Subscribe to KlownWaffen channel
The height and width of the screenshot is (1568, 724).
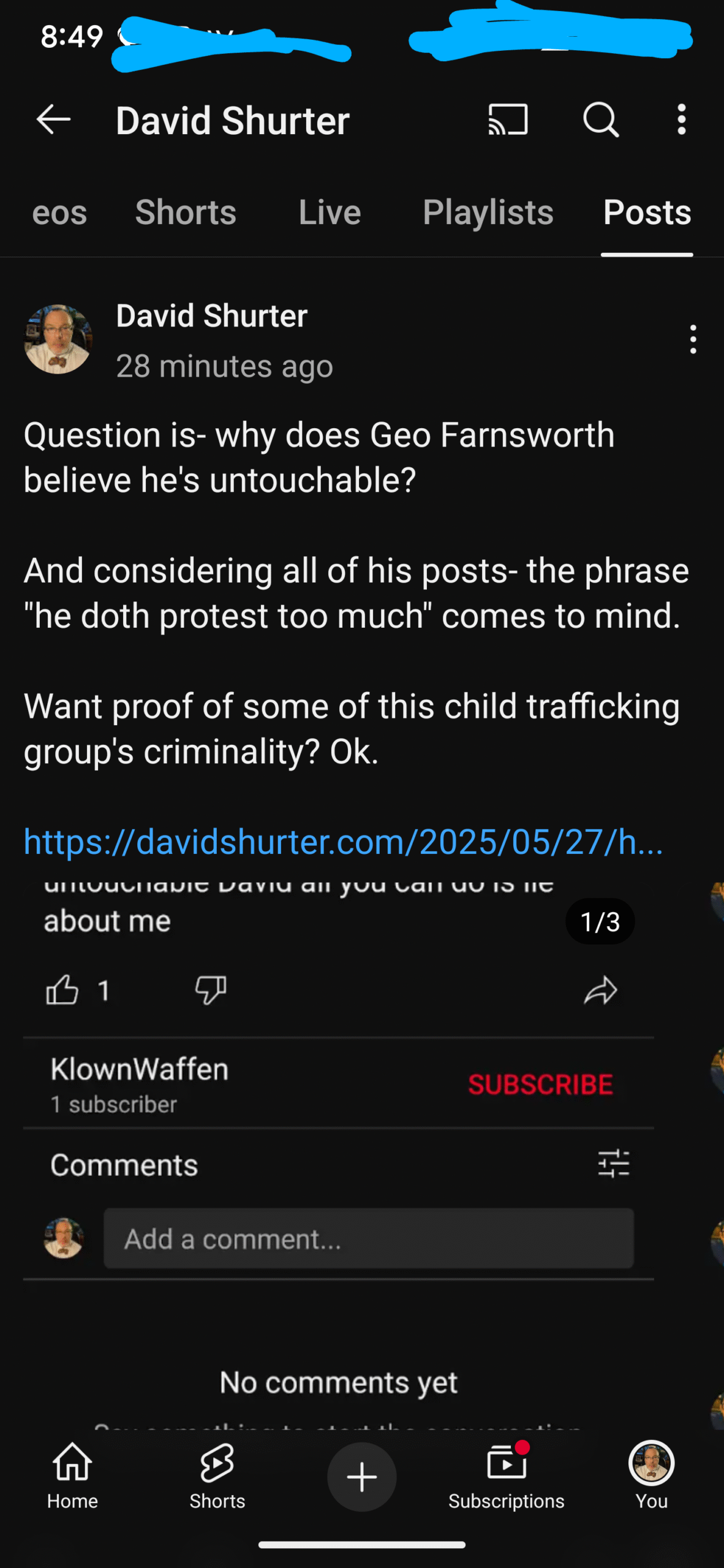[540, 1084]
